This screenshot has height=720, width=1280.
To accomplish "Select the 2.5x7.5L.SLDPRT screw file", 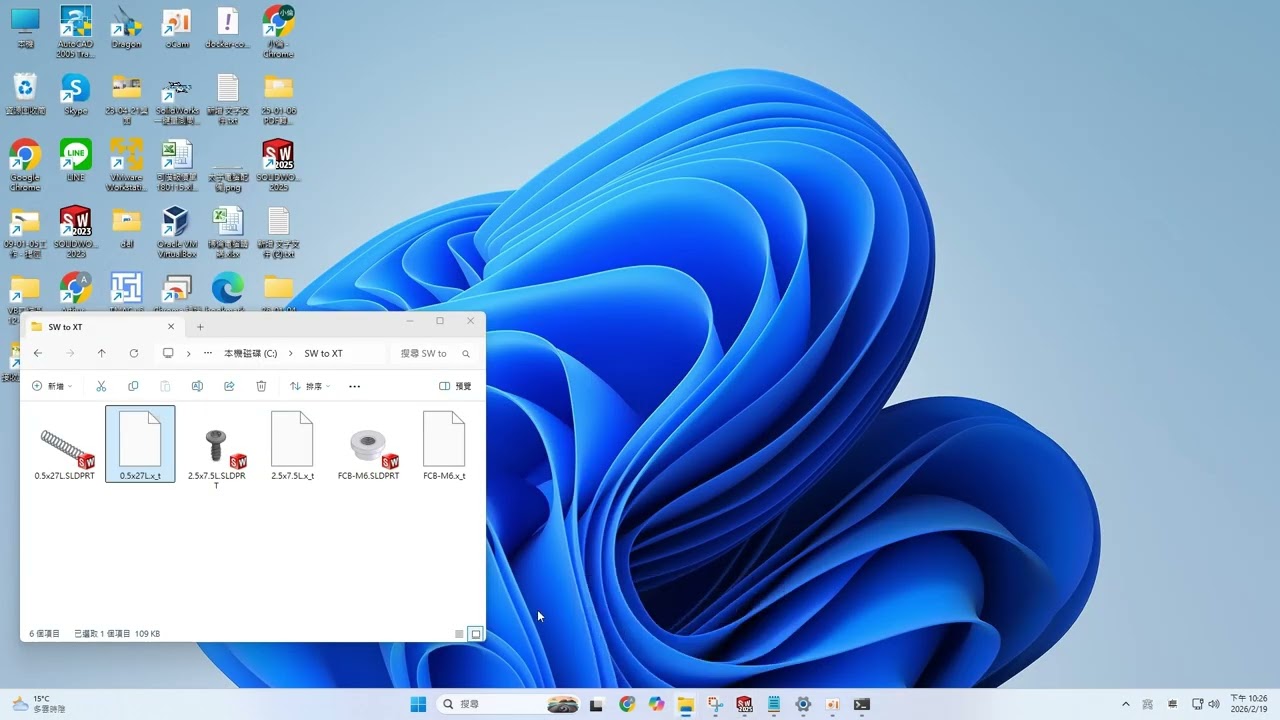I will click(x=217, y=449).
